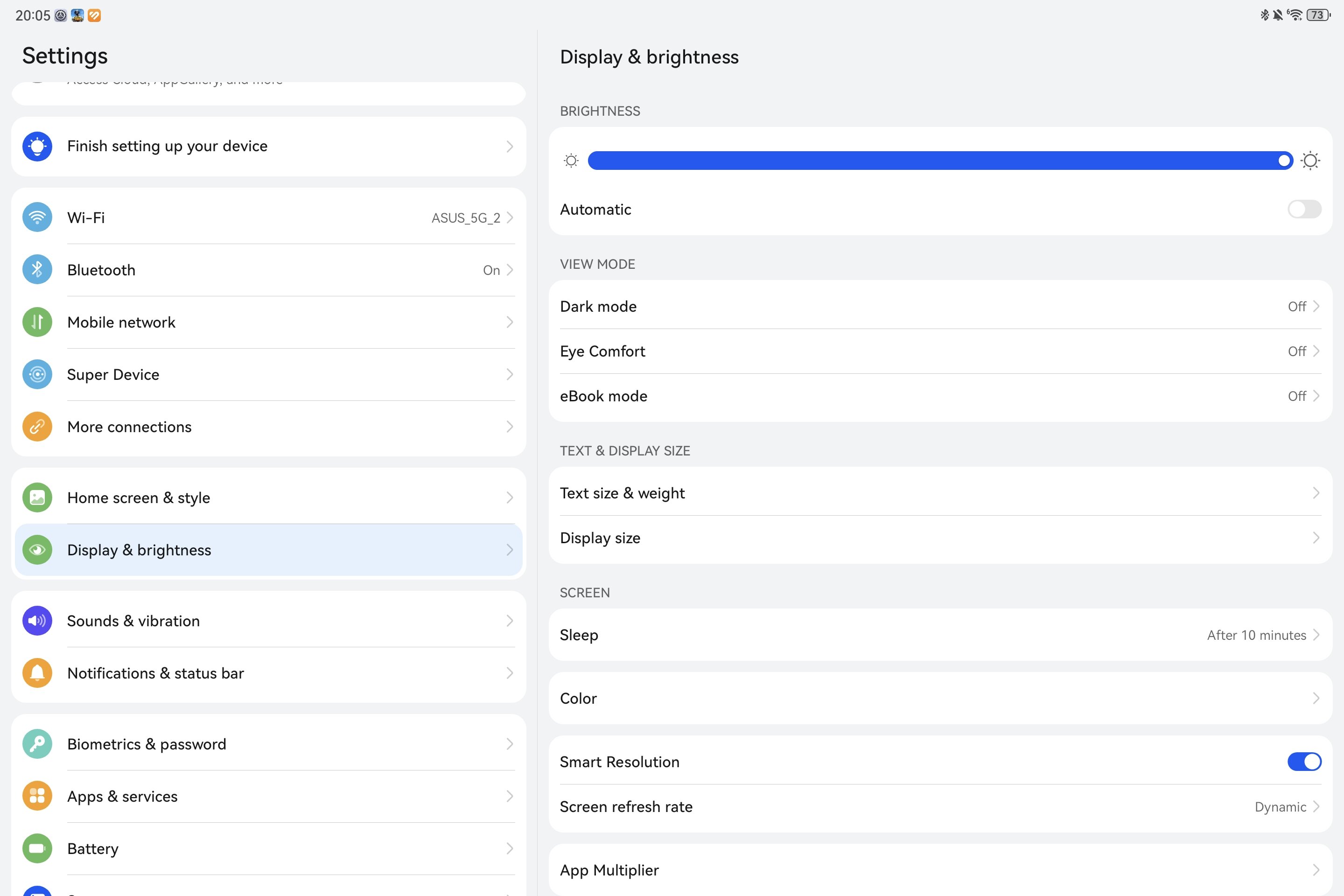This screenshot has height=896, width=1344.
Task: Tap the Mobile network arrows icon
Action: click(37, 322)
